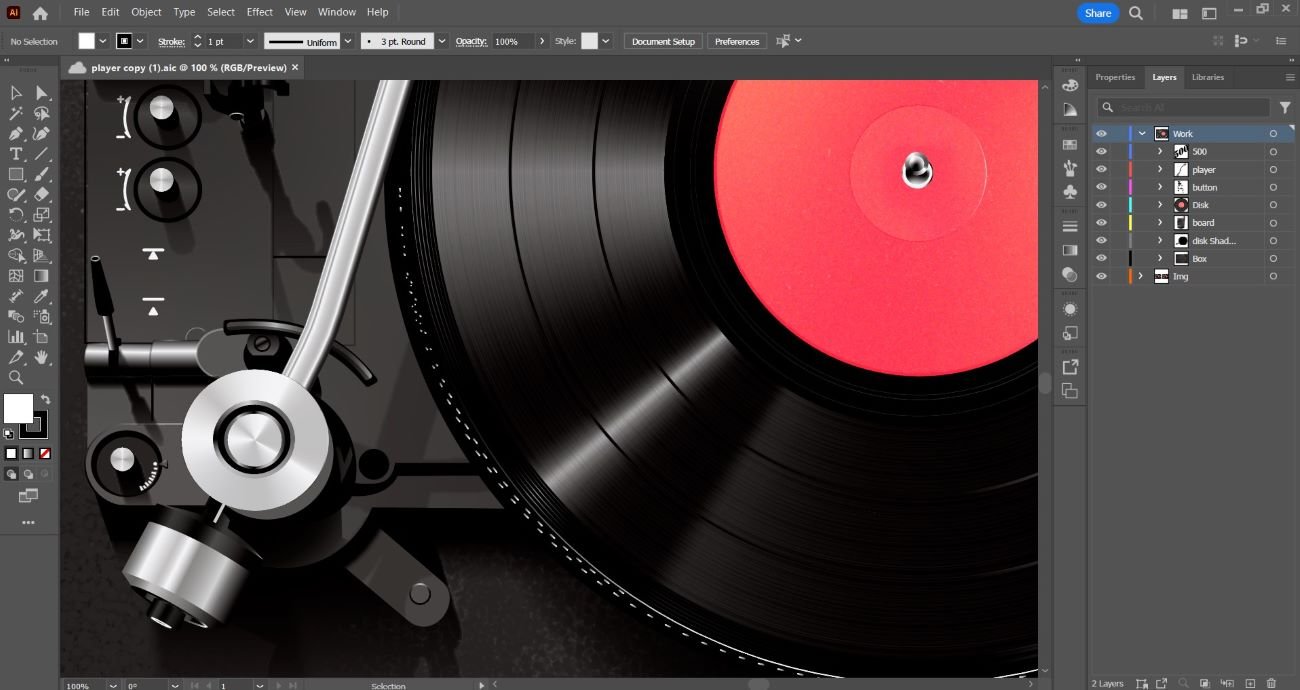Image resolution: width=1300 pixels, height=690 pixels.
Task: Open the Effect menu
Action: 260,12
